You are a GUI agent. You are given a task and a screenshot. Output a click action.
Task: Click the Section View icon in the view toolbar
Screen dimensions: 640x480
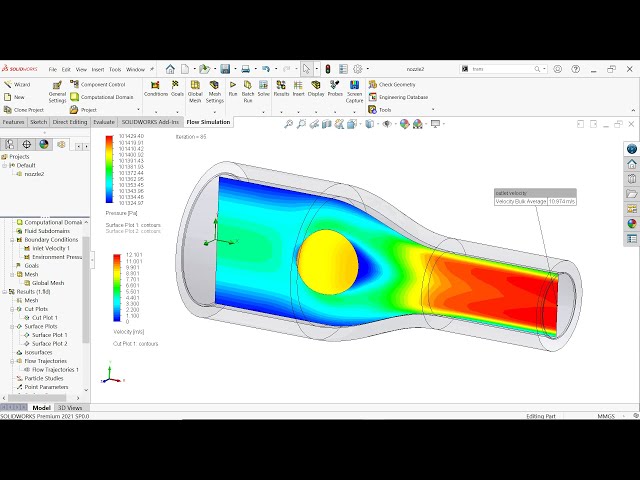327,124
